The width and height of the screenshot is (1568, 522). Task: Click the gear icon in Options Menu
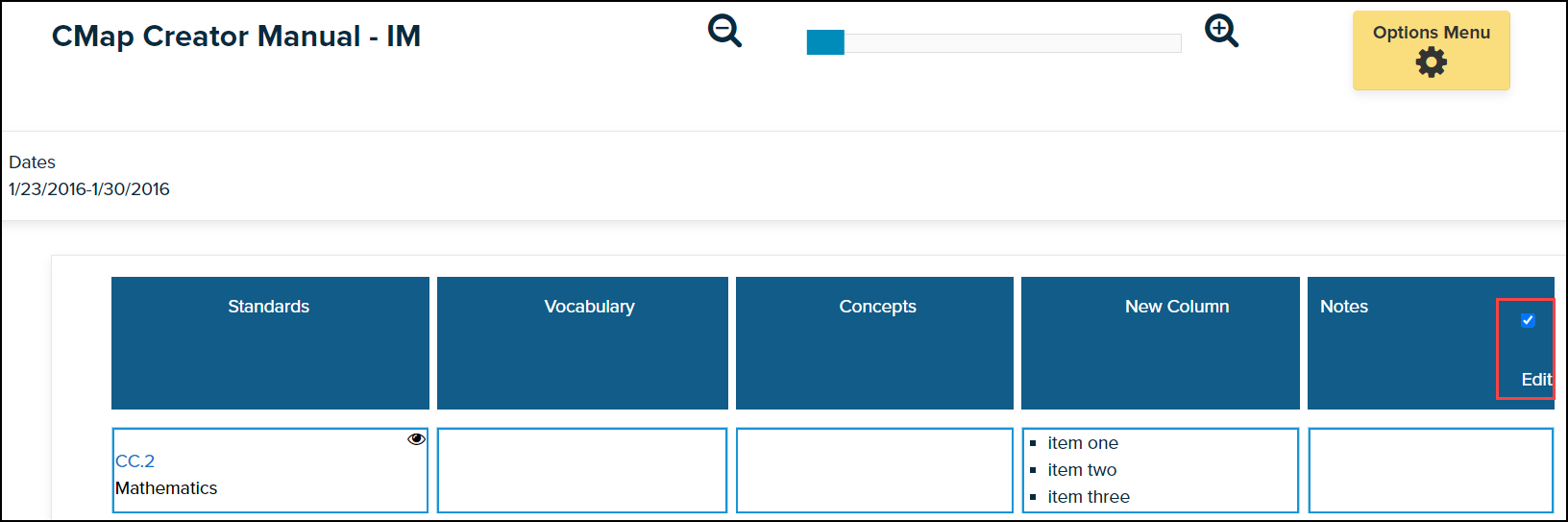pos(1431,62)
